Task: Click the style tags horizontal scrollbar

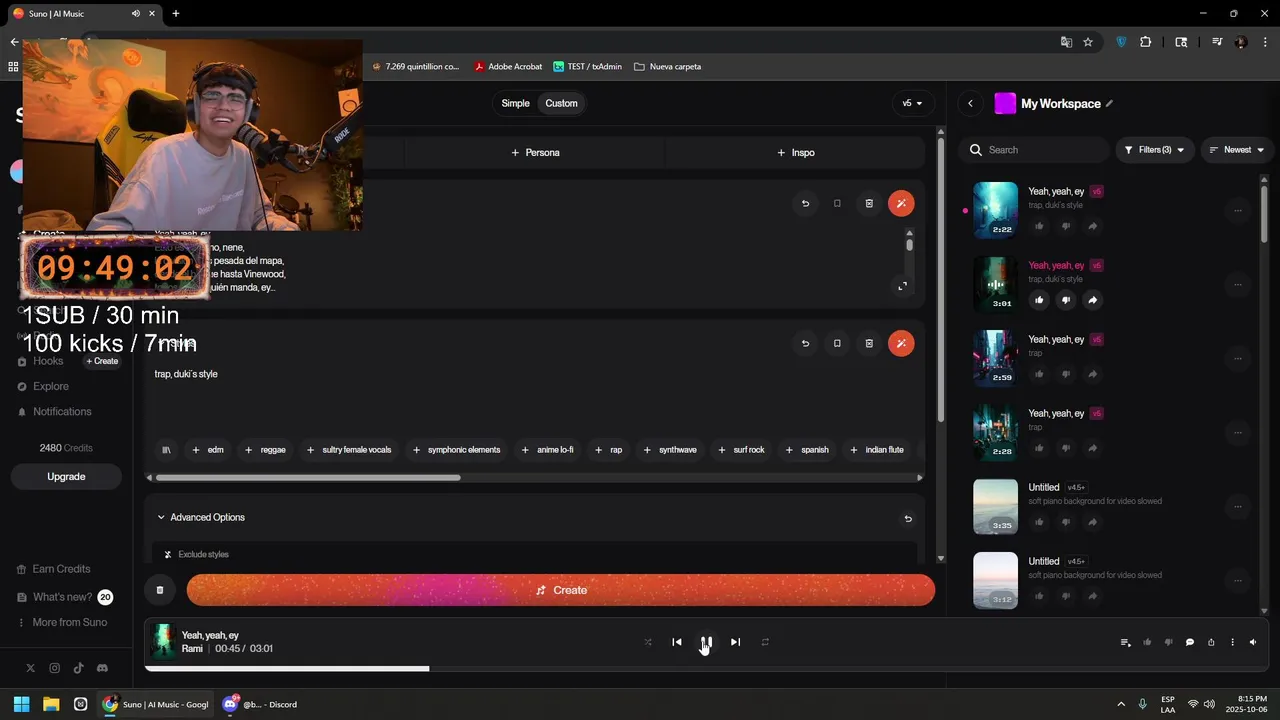Action: (308, 477)
